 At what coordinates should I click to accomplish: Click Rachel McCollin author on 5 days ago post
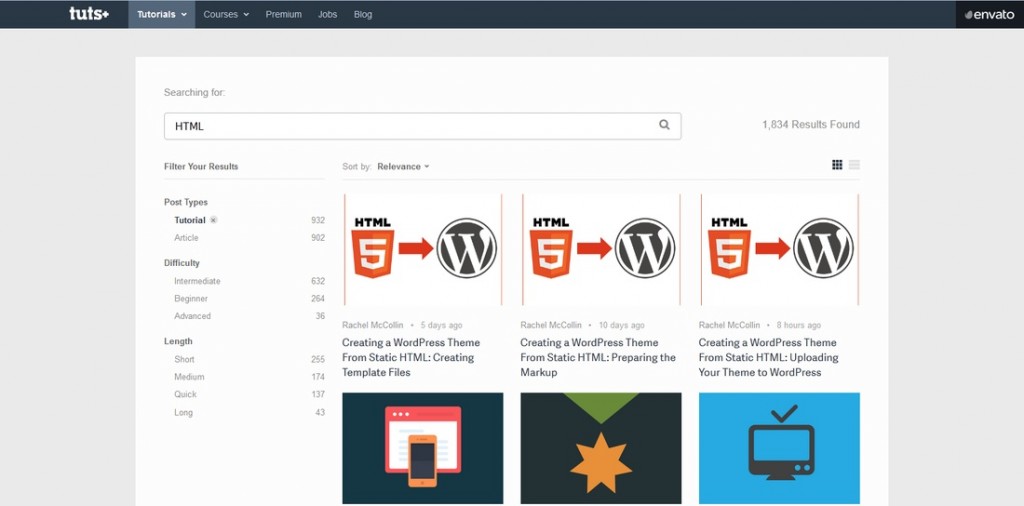(x=373, y=325)
